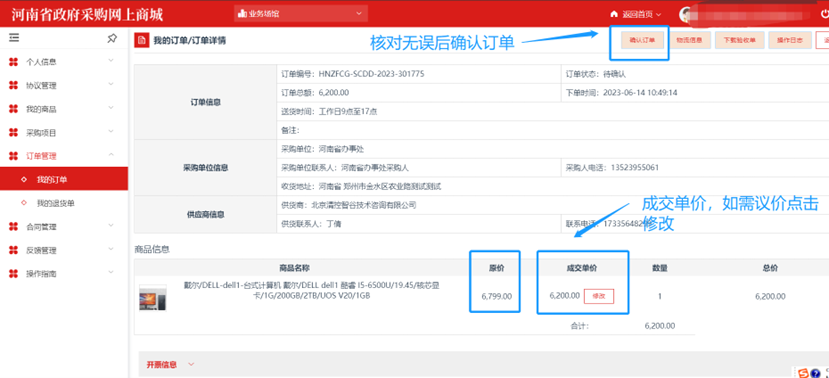829x378 pixels.
Task: Click the 总价 column header
Action: (770, 268)
